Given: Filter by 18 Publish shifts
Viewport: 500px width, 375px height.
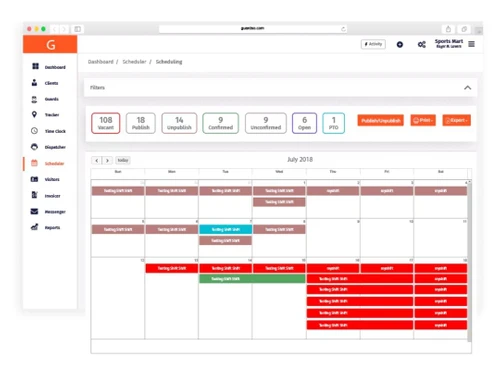Looking at the screenshot, I should pyautogui.click(x=141, y=123).
